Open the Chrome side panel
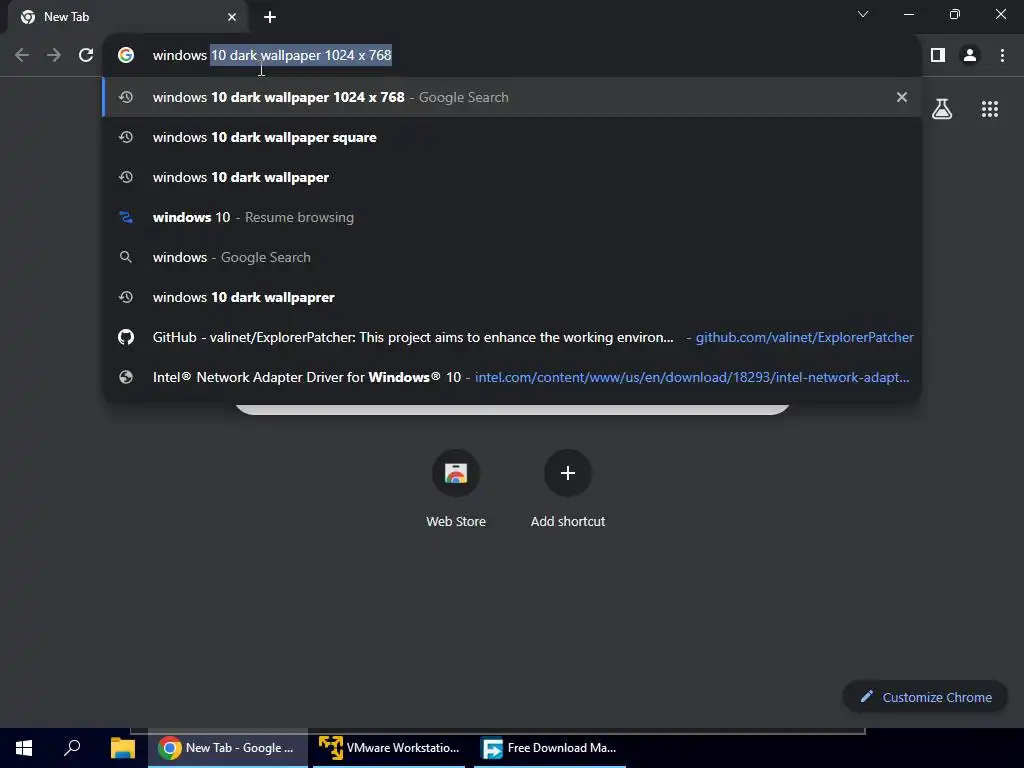 point(938,56)
